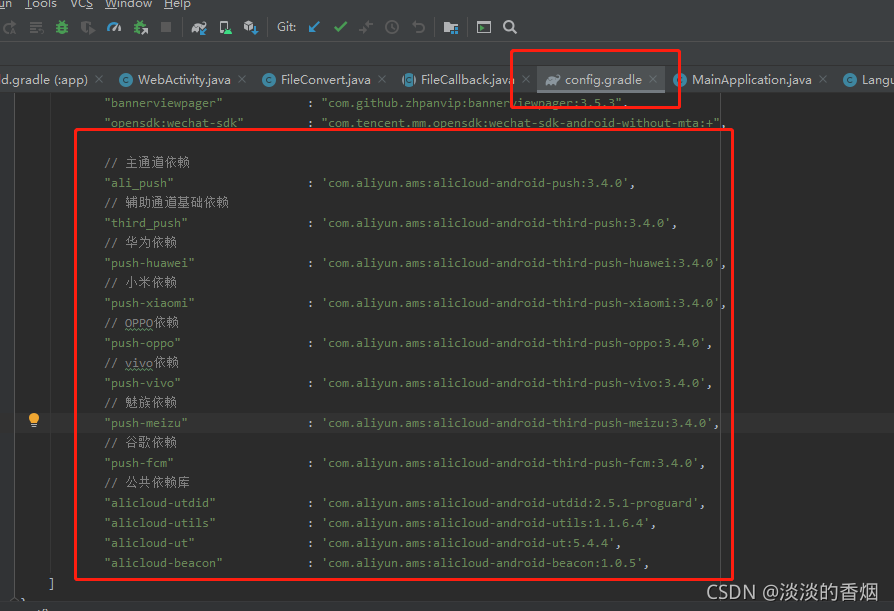The width and height of the screenshot is (894, 611).
Task: Sync project with Gradle files
Action: coord(199,27)
